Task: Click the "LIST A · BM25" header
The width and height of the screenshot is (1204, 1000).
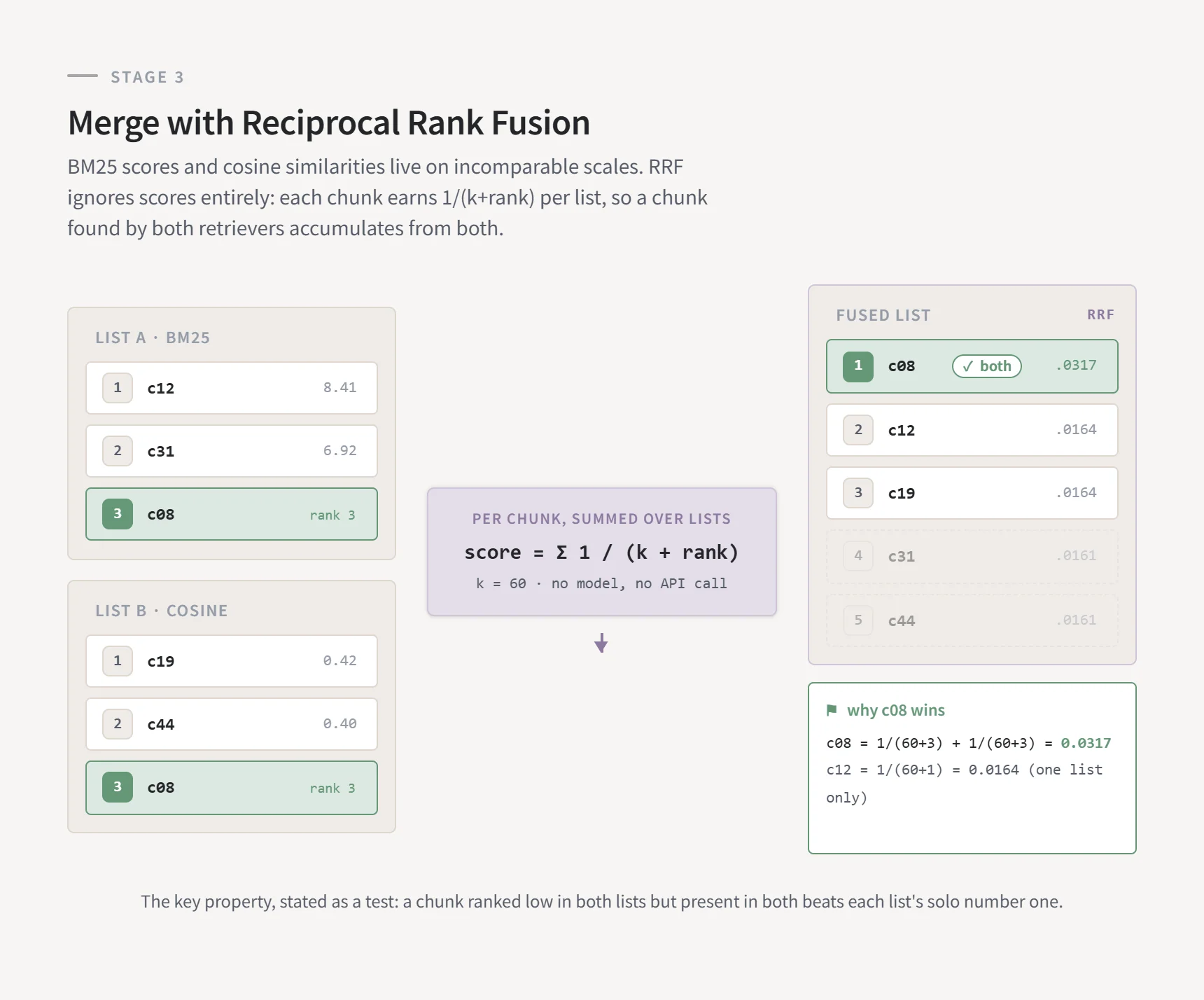Action: (x=153, y=338)
